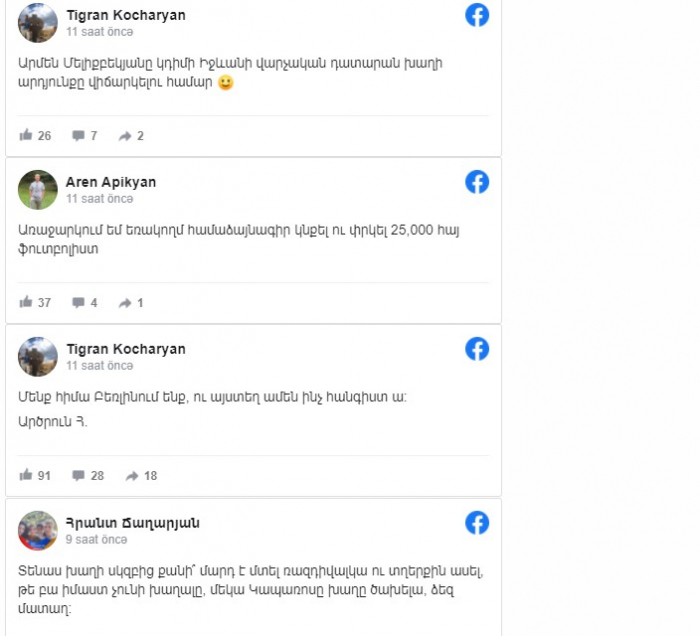Click Tigran Kocharyan name on top post
This screenshot has height=636, width=700.
(126, 15)
